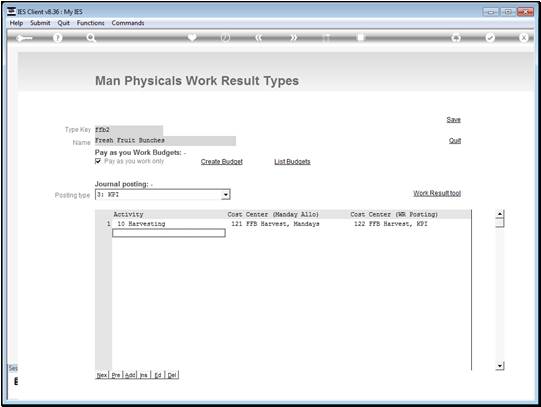
Task: Click the grid scrollbar down arrow
Action: point(500,366)
